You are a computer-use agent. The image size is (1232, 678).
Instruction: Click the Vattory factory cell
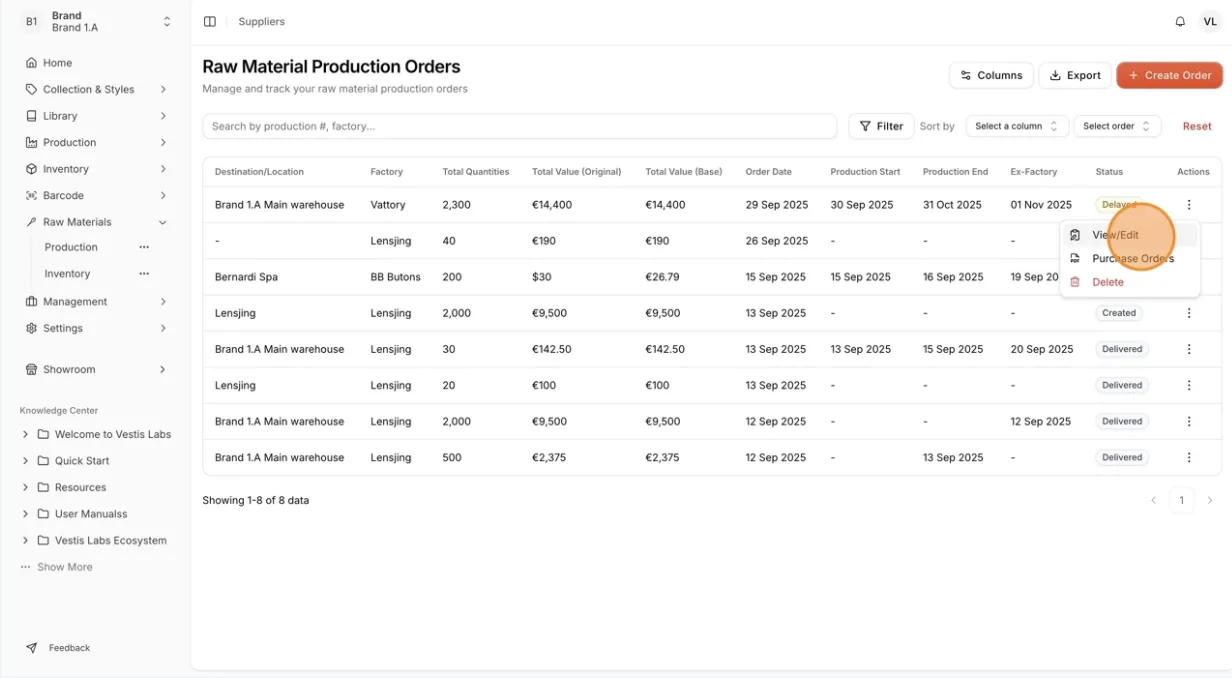[388, 205]
